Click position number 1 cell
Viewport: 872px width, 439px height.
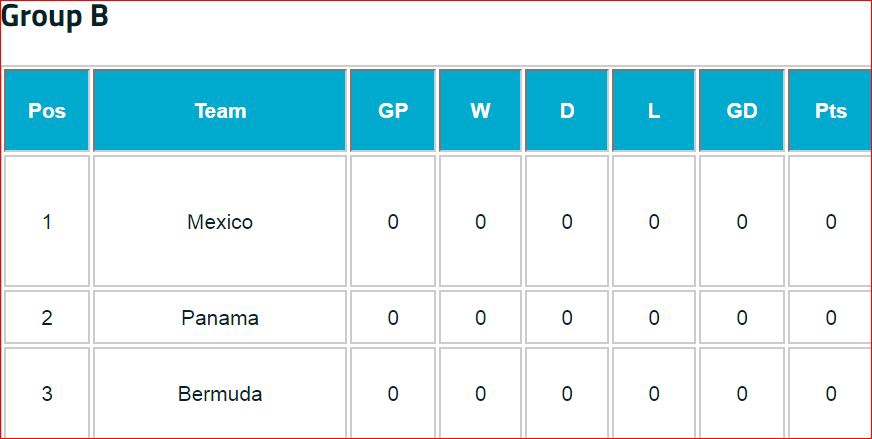(x=47, y=222)
